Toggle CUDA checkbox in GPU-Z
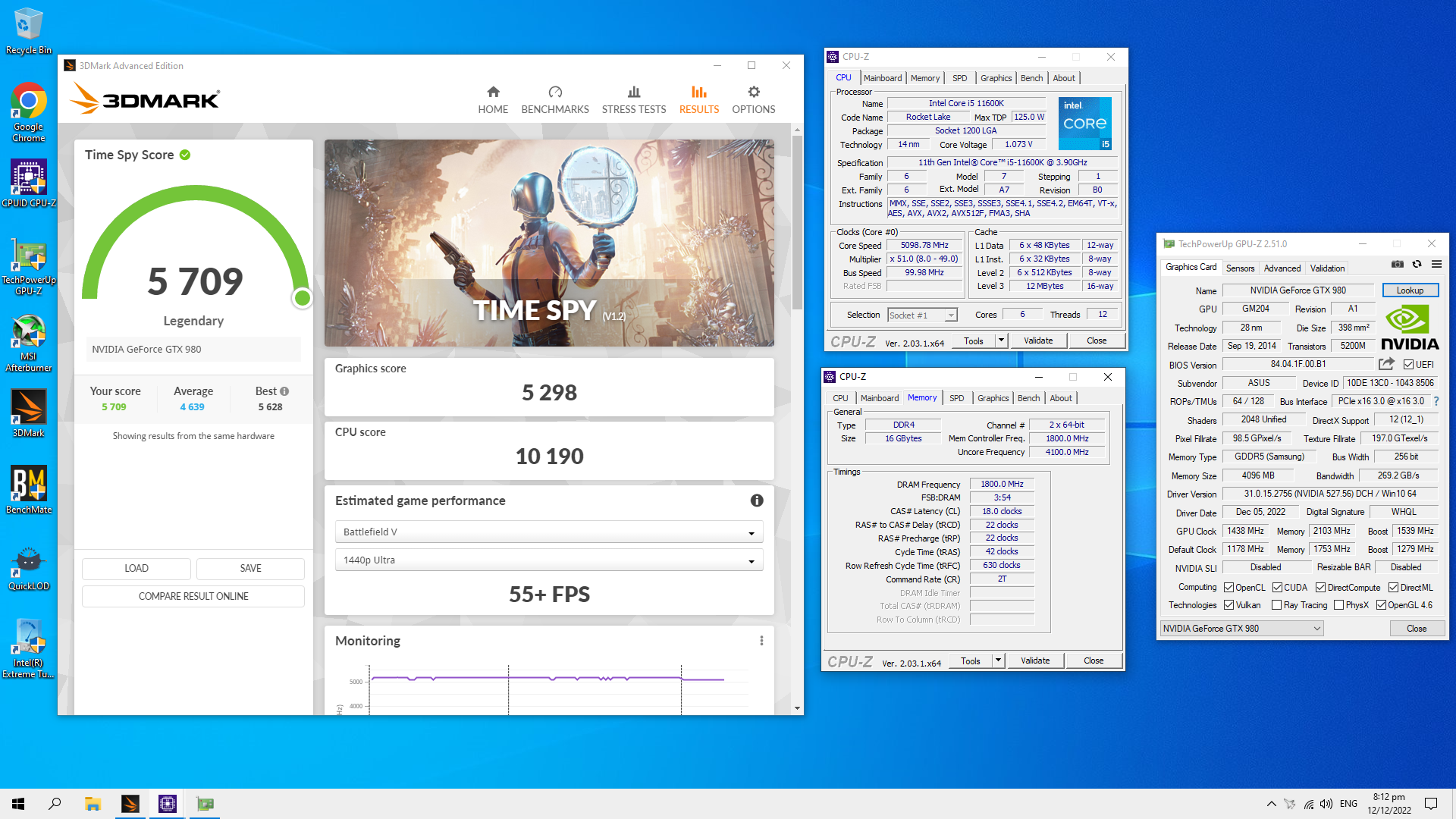1456x819 pixels. [x=1277, y=588]
